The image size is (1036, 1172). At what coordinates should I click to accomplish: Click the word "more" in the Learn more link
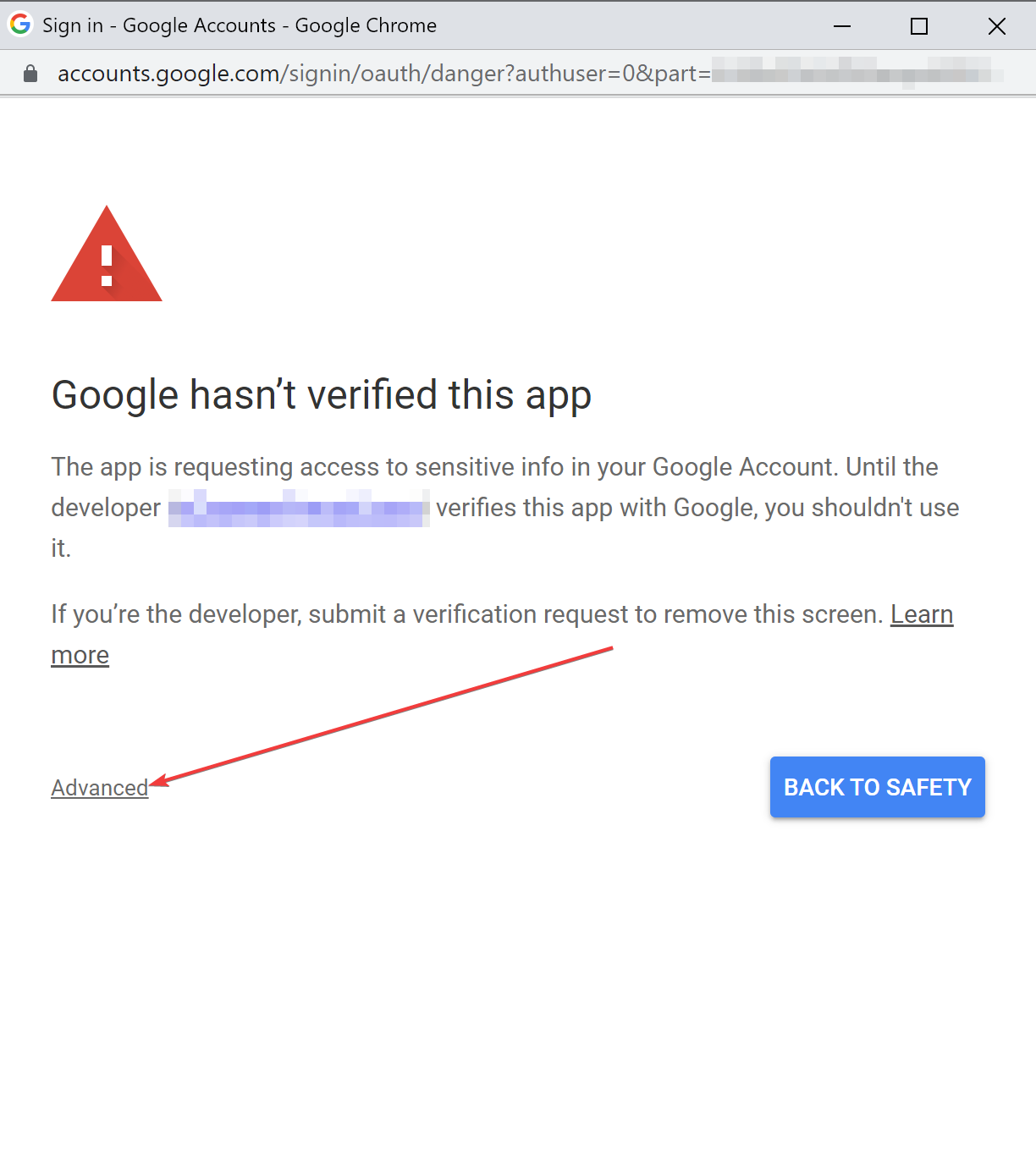point(80,655)
